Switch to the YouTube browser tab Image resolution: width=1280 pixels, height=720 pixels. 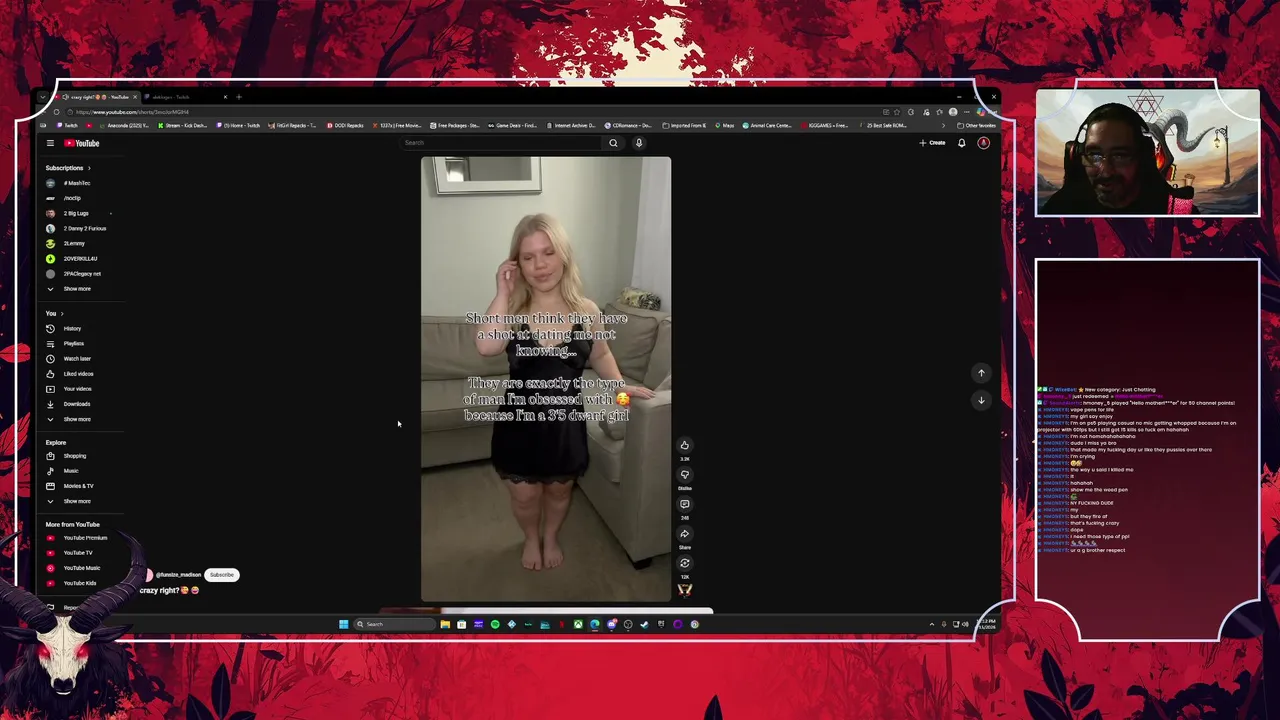100,97
